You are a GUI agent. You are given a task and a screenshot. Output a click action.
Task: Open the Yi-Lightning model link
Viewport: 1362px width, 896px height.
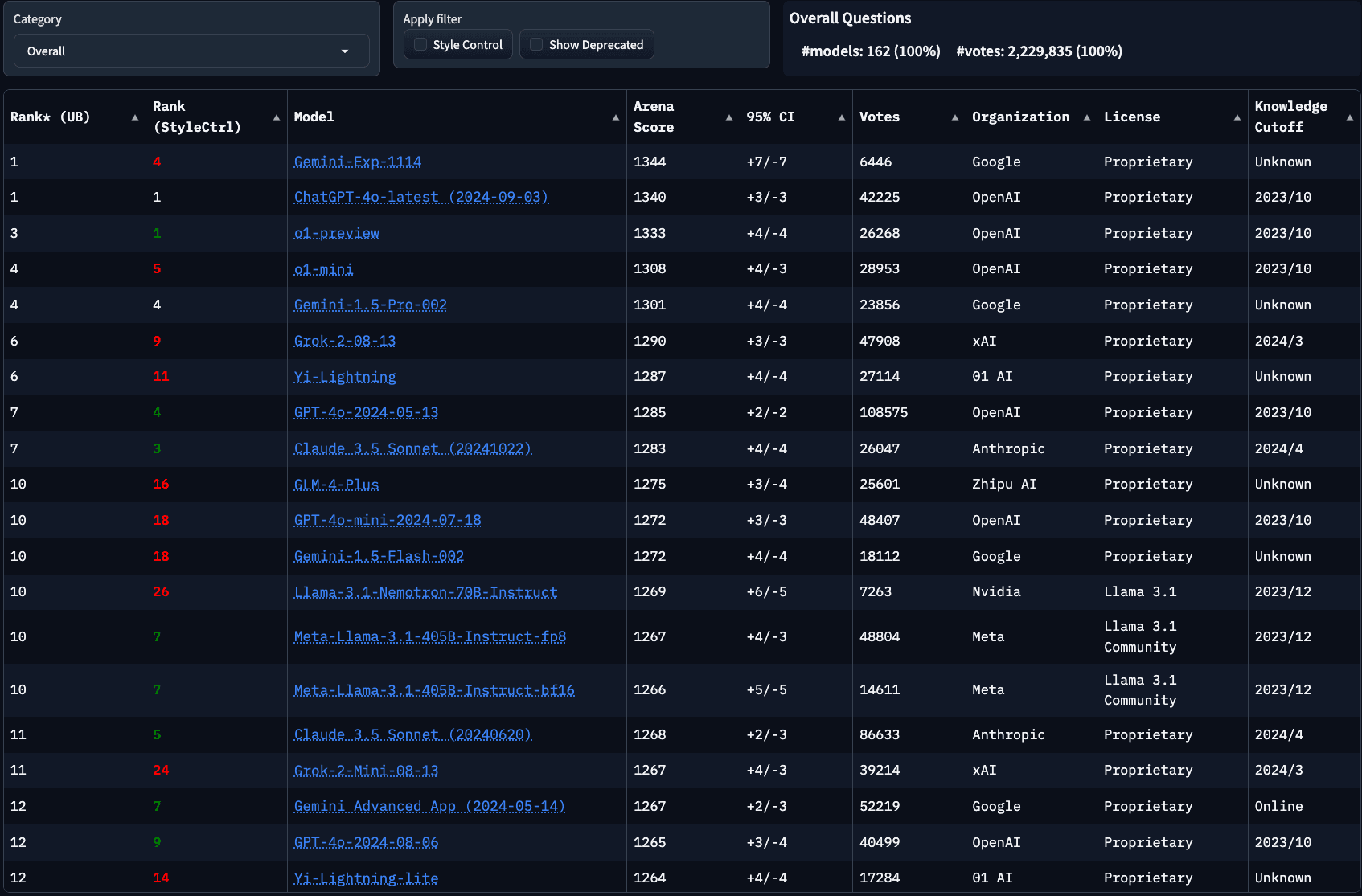345,376
